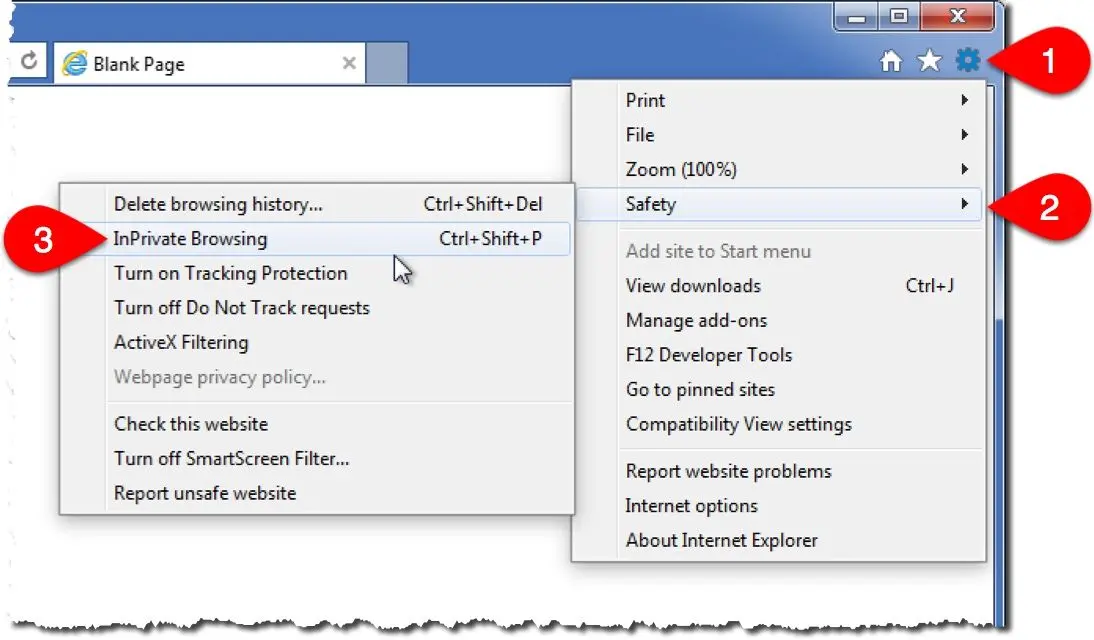The width and height of the screenshot is (1094, 640).
Task: Toggle ActiveX Filtering
Action: 317,342
